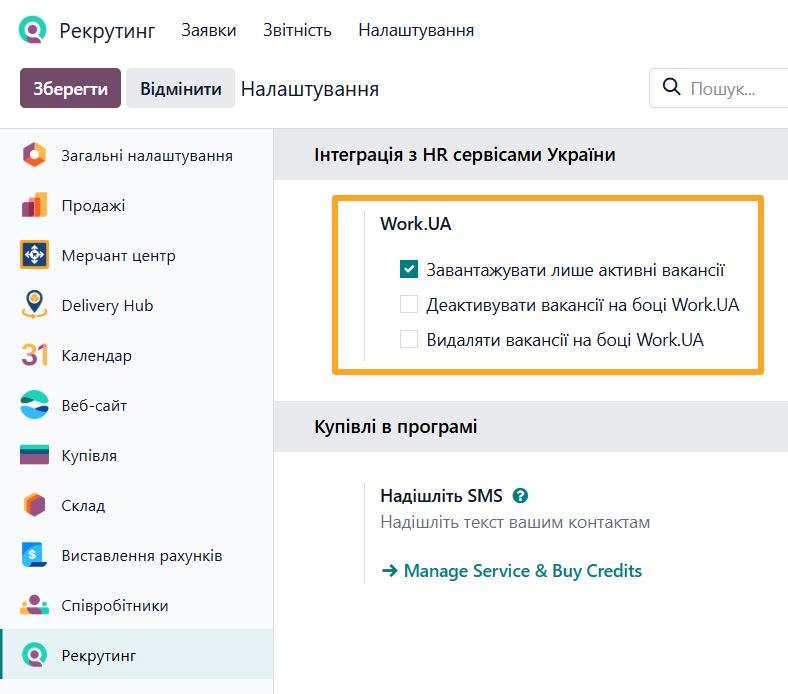Open the Веб-сайт globe icon
788x694 pixels.
click(34, 405)
